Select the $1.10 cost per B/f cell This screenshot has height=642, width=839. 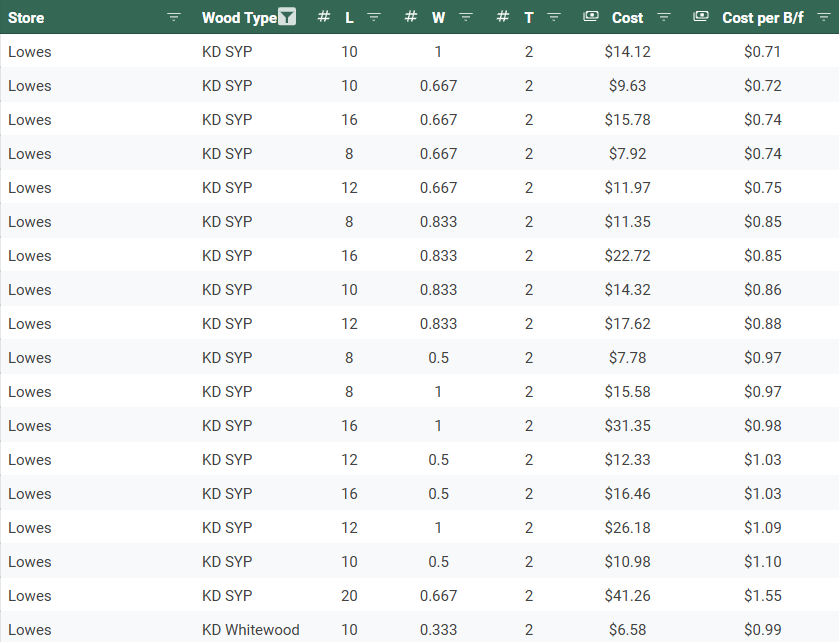(762, 562)
